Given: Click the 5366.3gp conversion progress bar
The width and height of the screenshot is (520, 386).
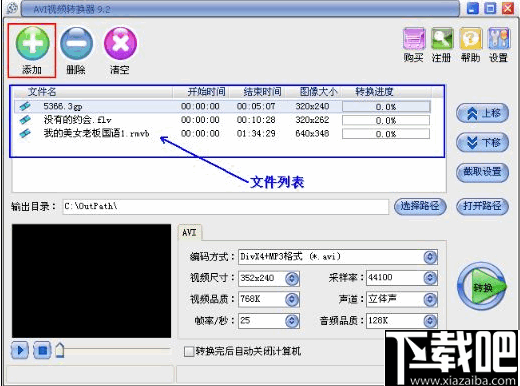Looking at the screenshot, I should 386,107.
